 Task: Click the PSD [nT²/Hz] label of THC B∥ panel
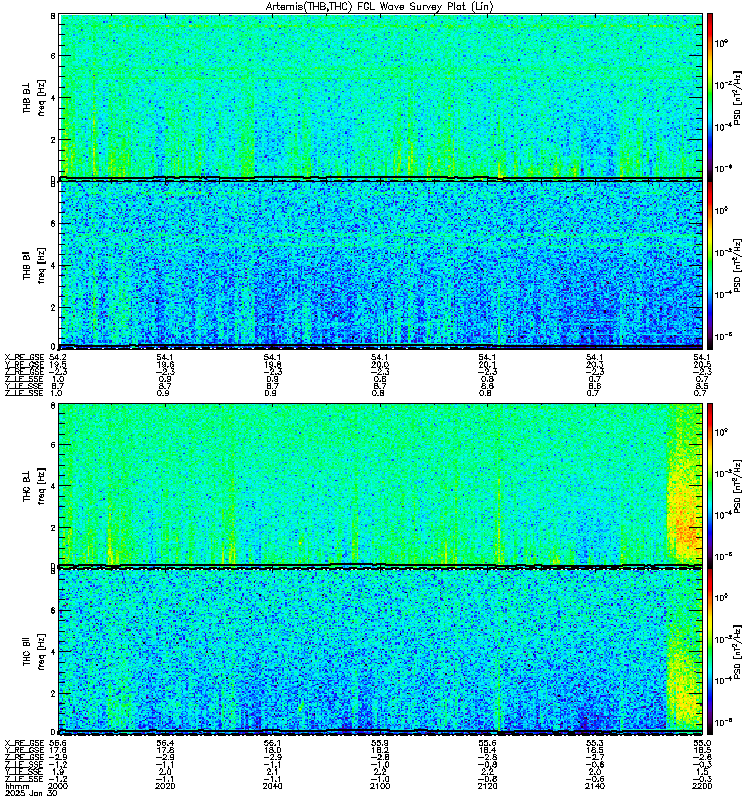point(738,652)
